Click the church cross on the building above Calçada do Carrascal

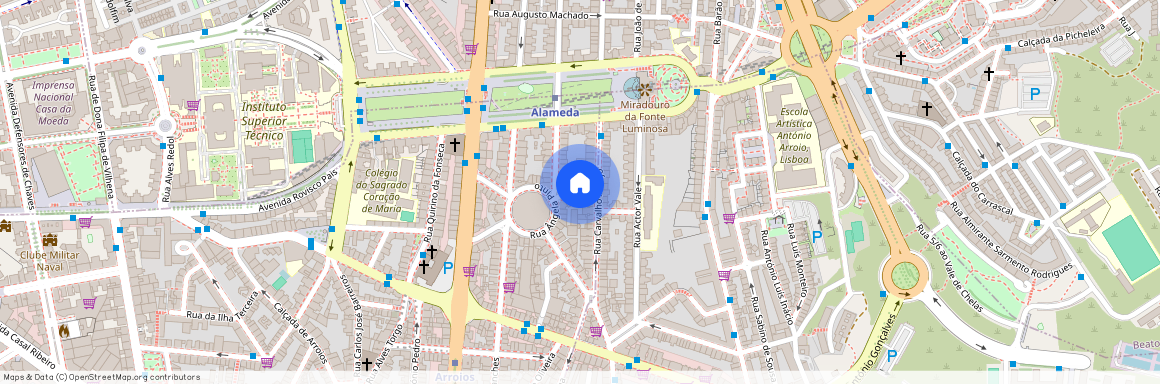926,109
